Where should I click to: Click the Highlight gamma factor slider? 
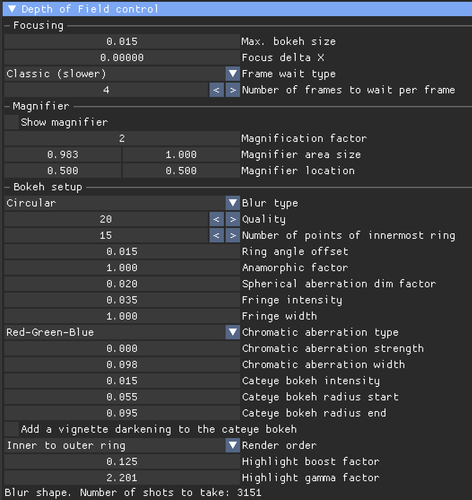(122, 478)
